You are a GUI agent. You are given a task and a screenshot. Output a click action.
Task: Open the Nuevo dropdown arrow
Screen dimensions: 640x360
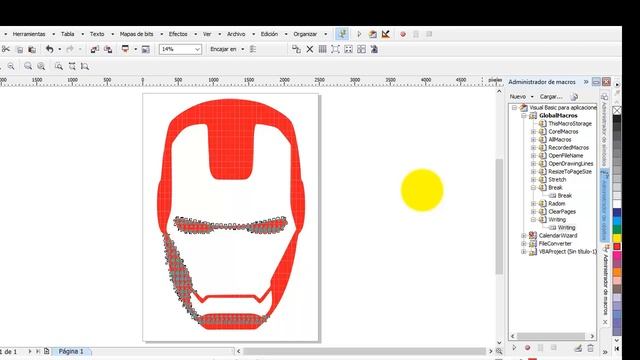[532, 97]
